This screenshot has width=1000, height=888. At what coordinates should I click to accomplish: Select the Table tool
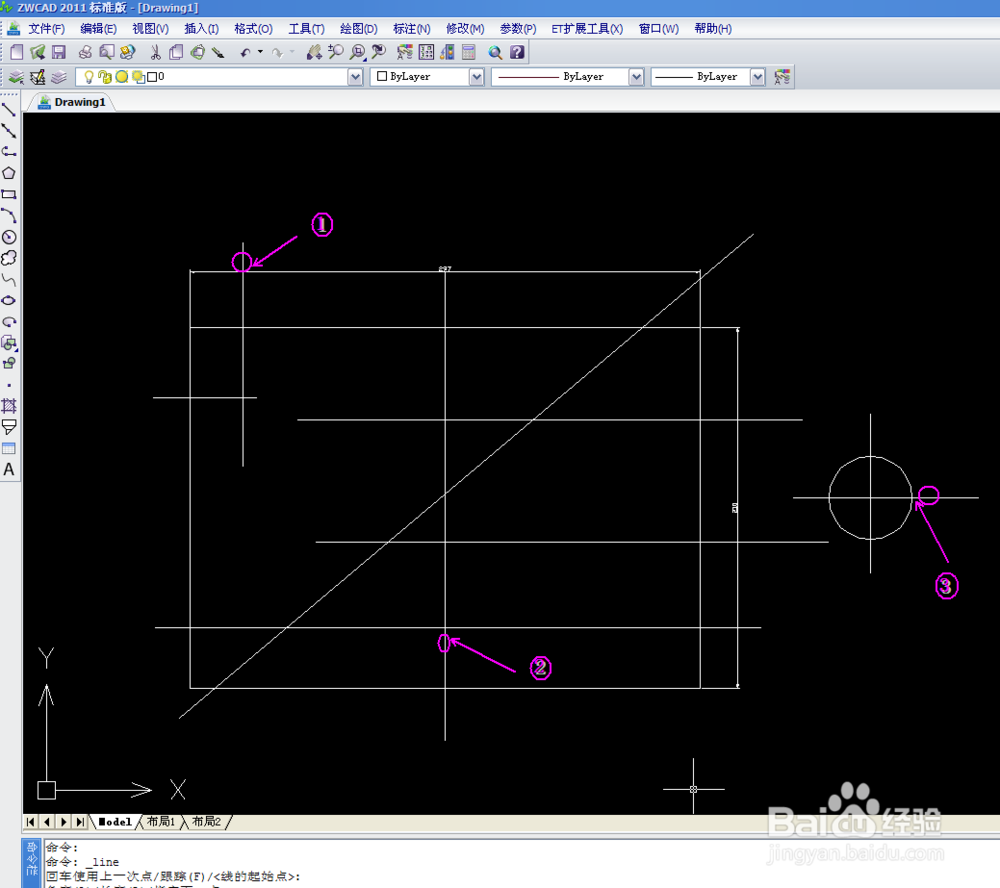click(x=9, y=448)
